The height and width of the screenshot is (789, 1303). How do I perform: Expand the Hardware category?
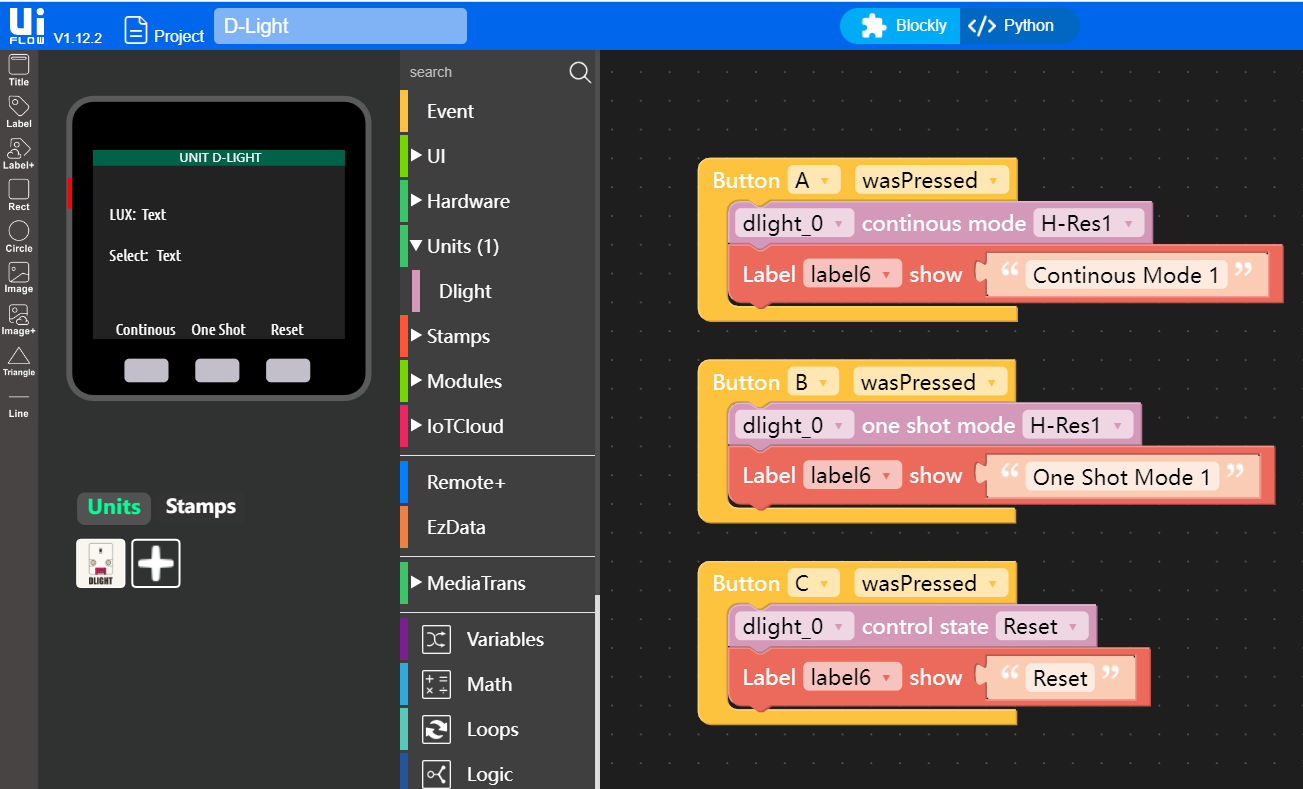tap(467, 201)
